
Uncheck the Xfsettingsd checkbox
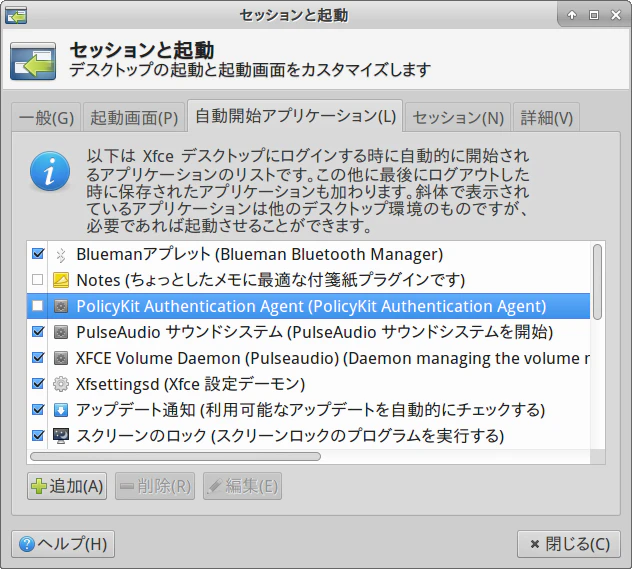38,383
